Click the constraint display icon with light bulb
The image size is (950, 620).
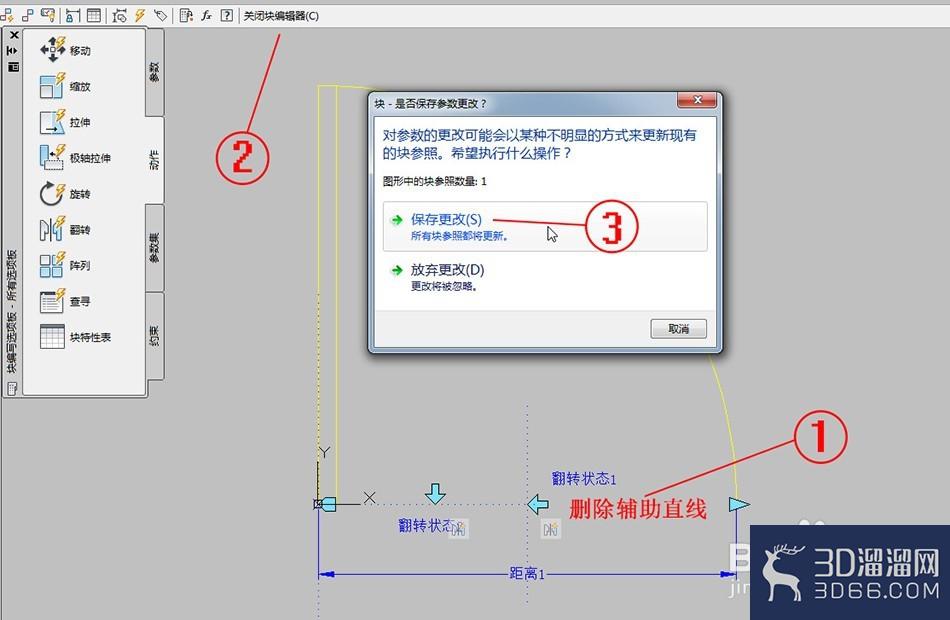point(48,15)
